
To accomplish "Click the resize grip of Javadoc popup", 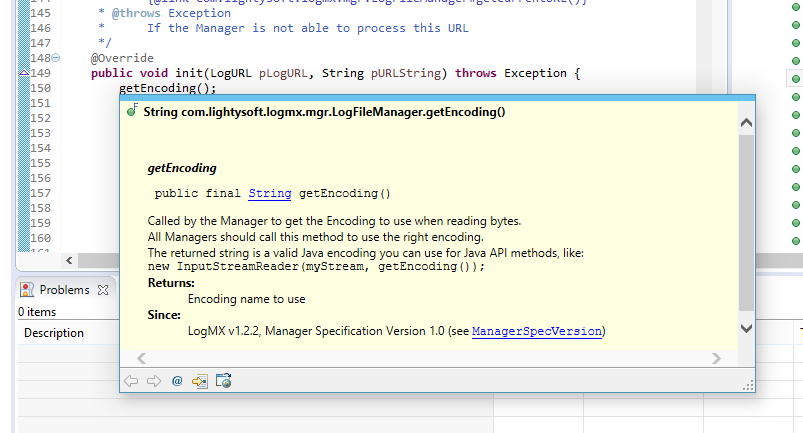I will coord(748,385).
